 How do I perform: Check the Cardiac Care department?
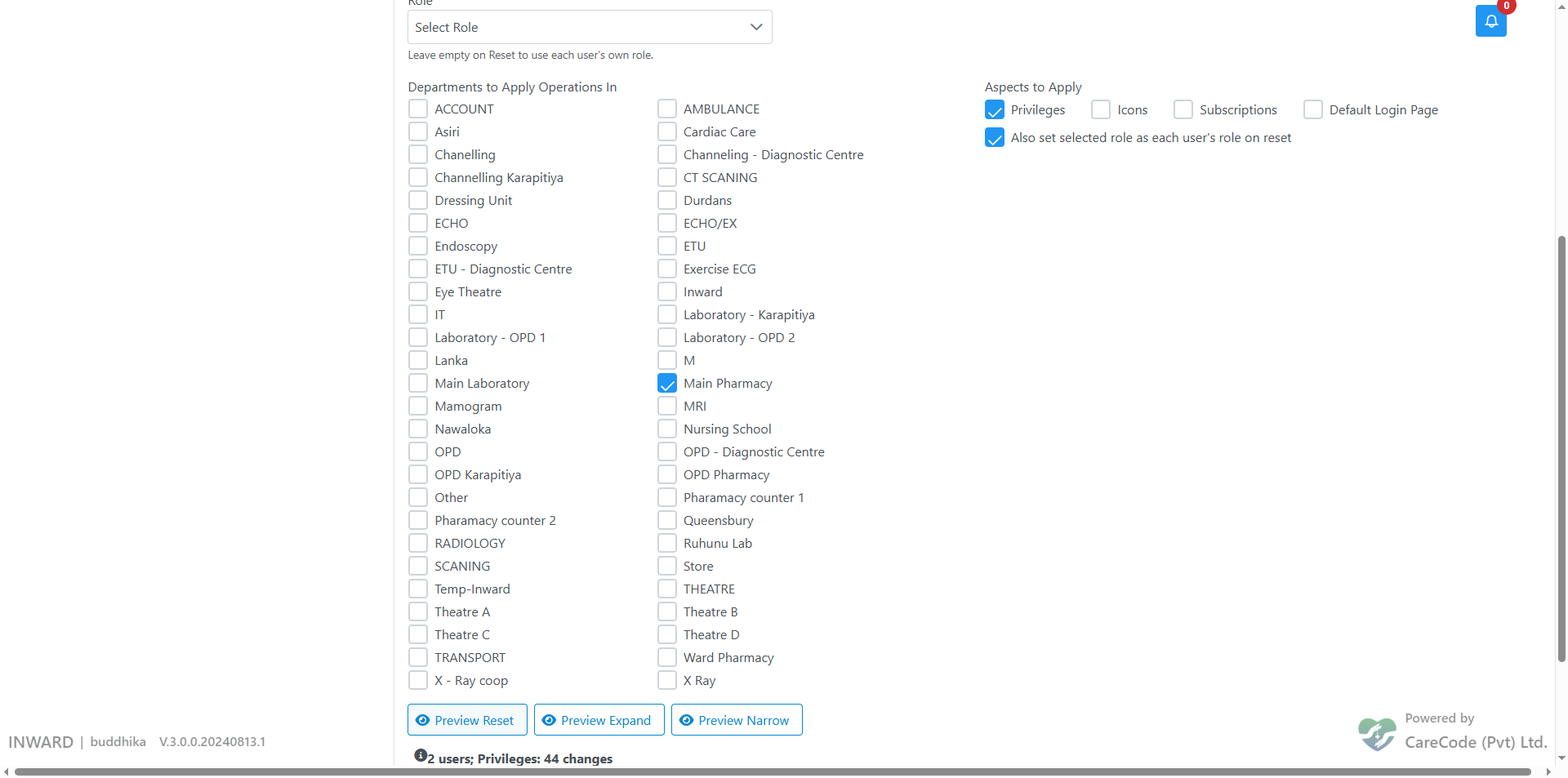666,131
